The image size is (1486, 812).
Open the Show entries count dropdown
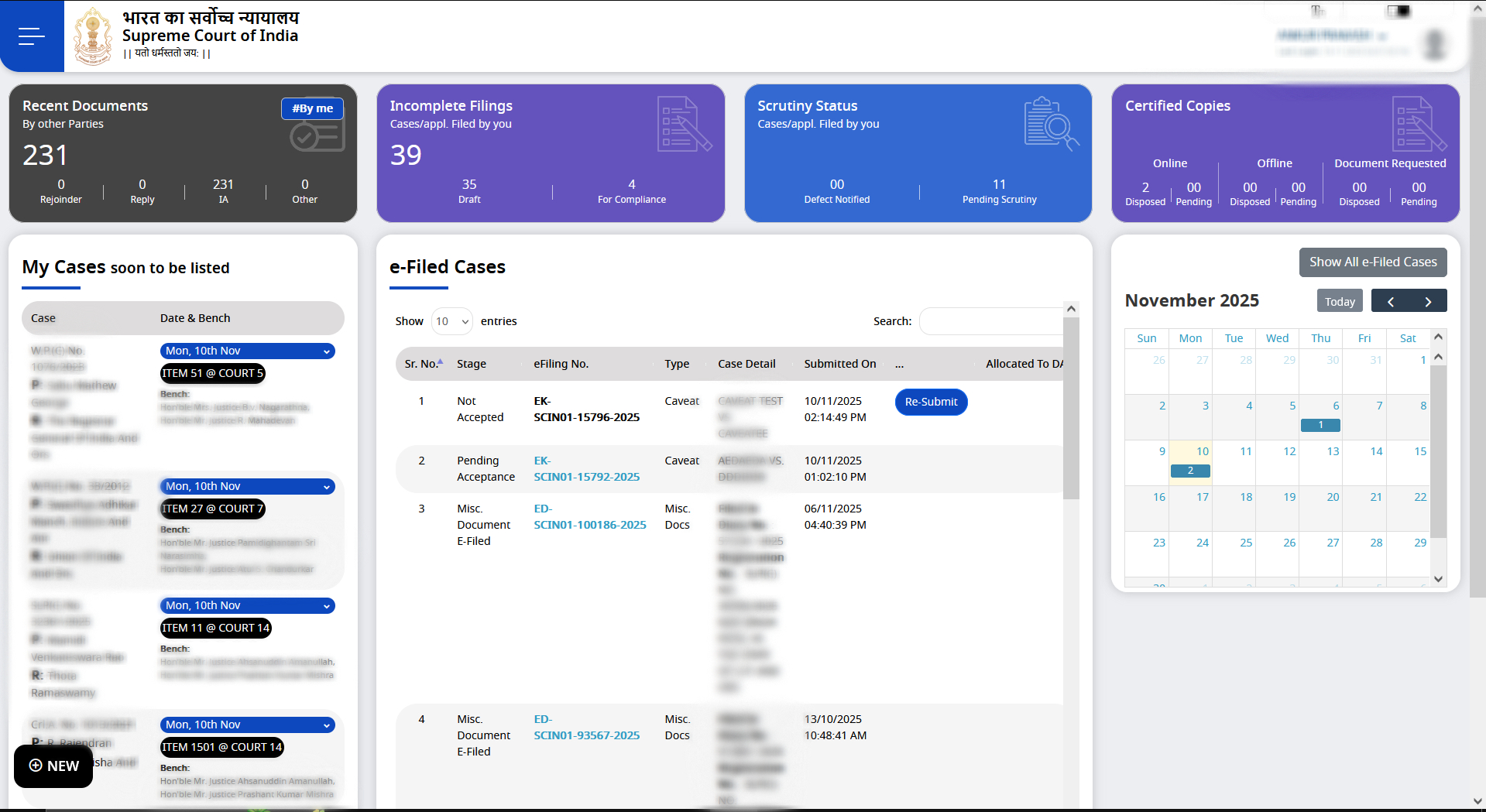pos(451,321)
